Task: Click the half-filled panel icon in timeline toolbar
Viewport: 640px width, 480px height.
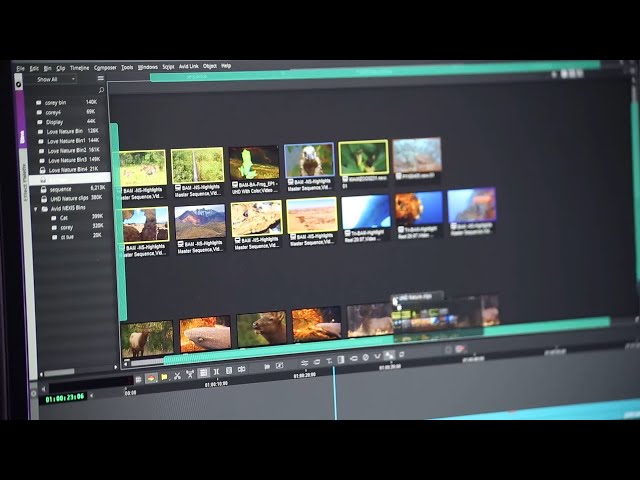Action: (x=341, y=360)
